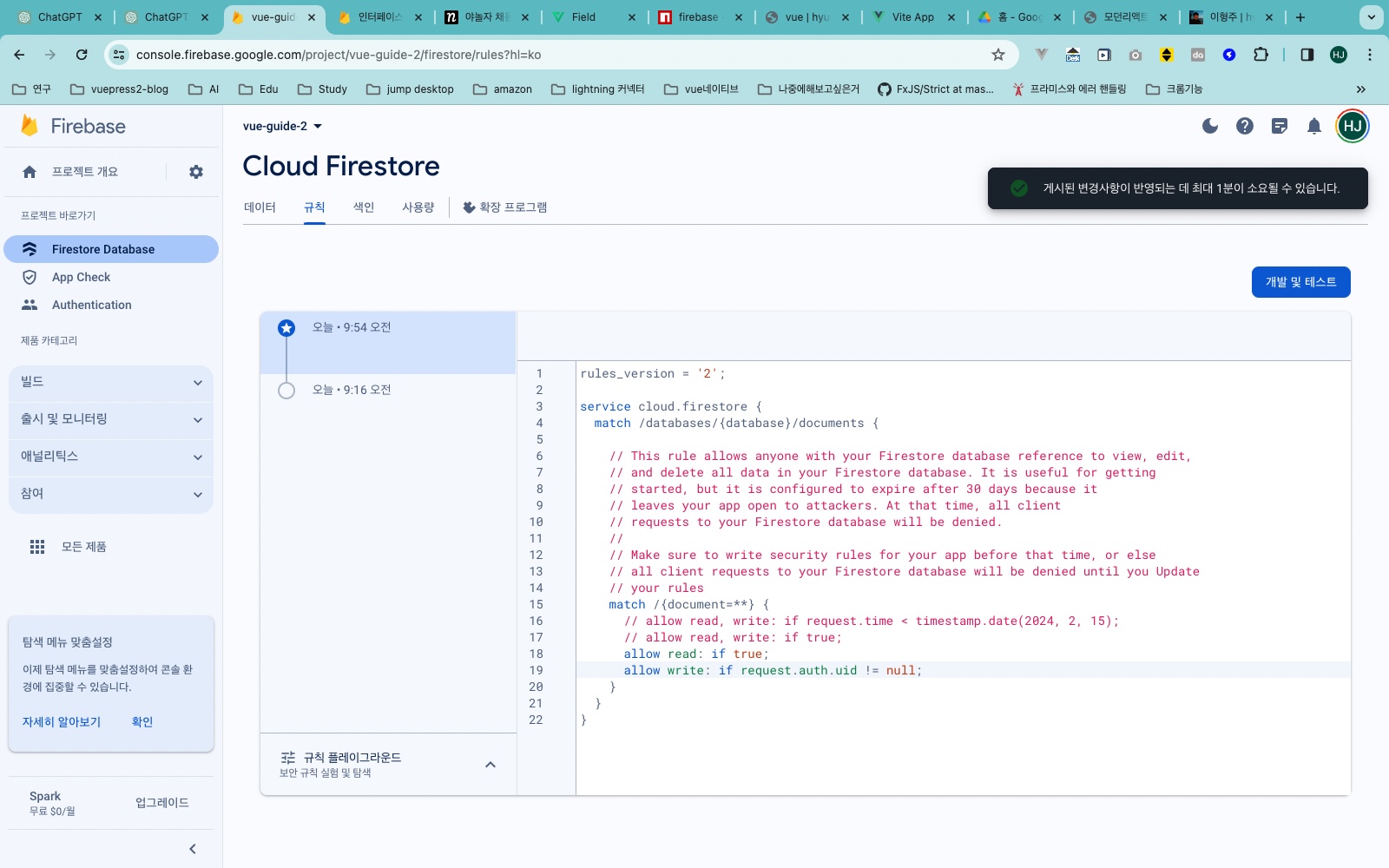Select Firestore Database in sidebar
The image size is (1389, 868).
click(111, 249)
